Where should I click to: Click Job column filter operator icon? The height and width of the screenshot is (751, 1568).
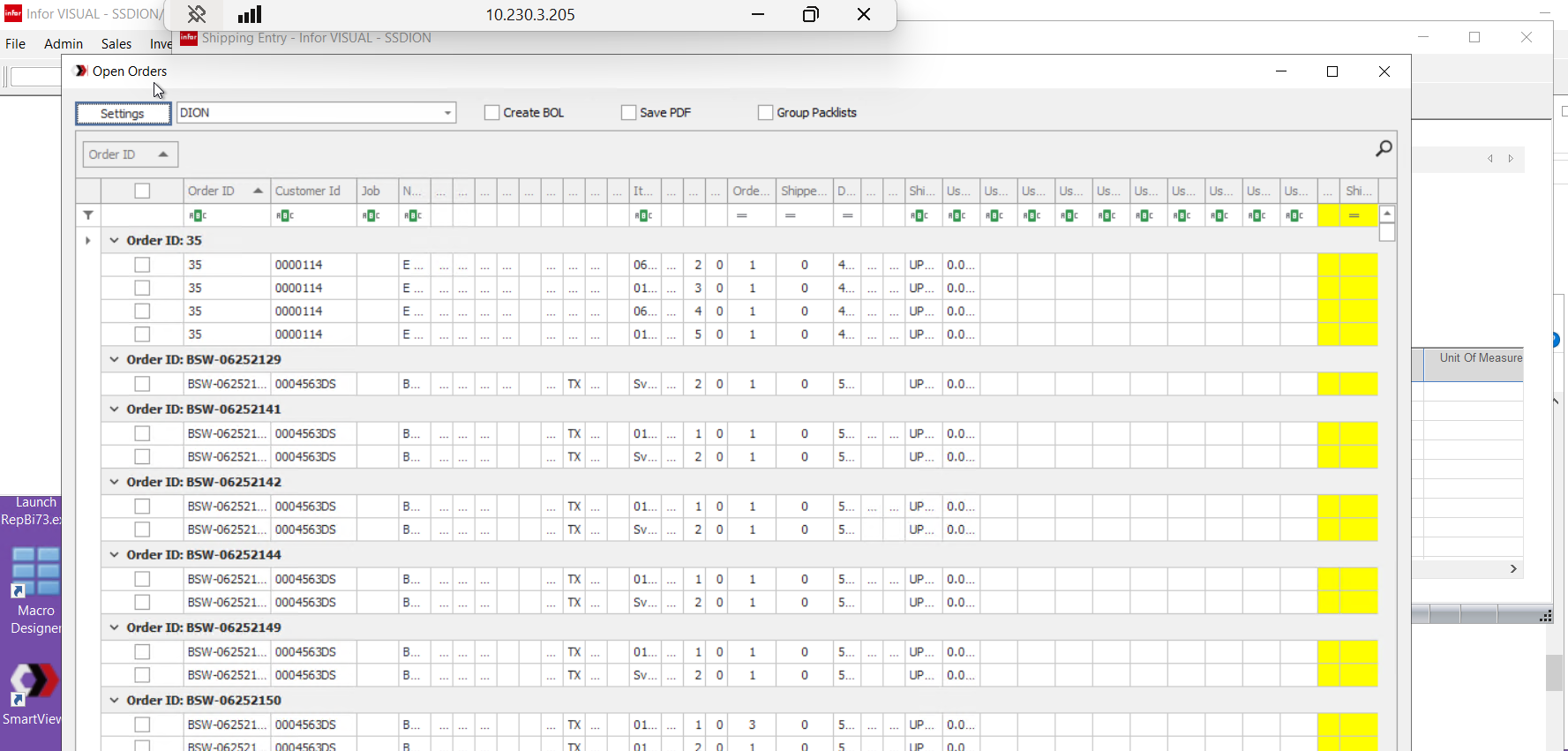coord(371,215)
